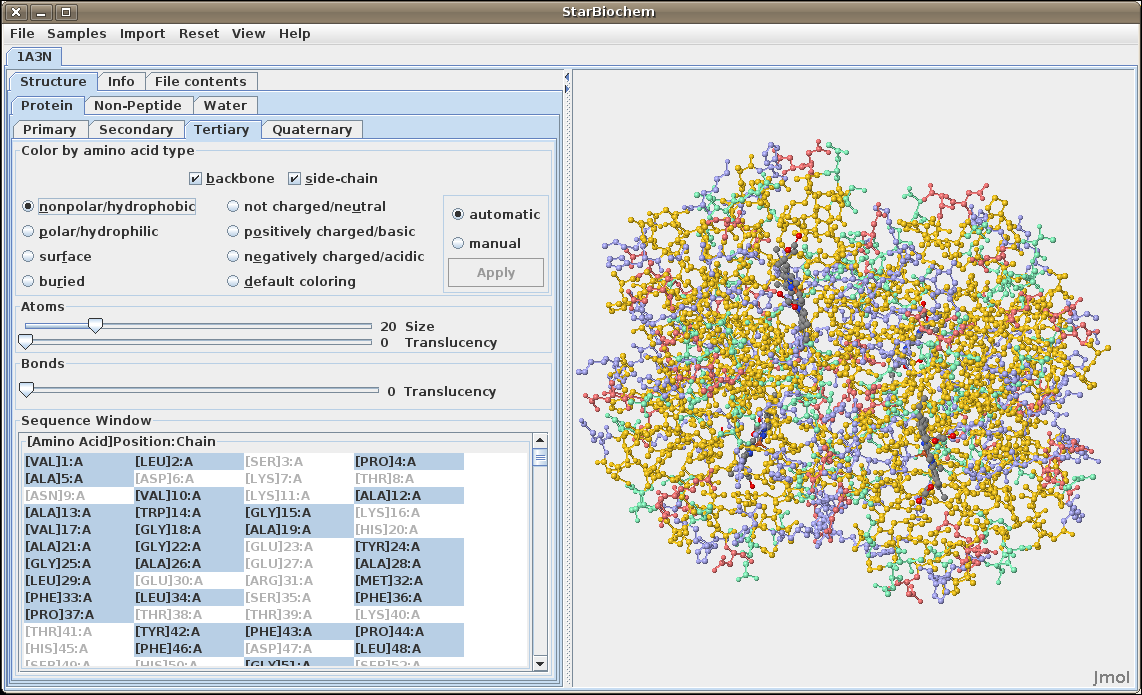This screenshot has height=695, width=1142.
Task: Select residue [SER]3:A in sequence
Action: [299, 461]
